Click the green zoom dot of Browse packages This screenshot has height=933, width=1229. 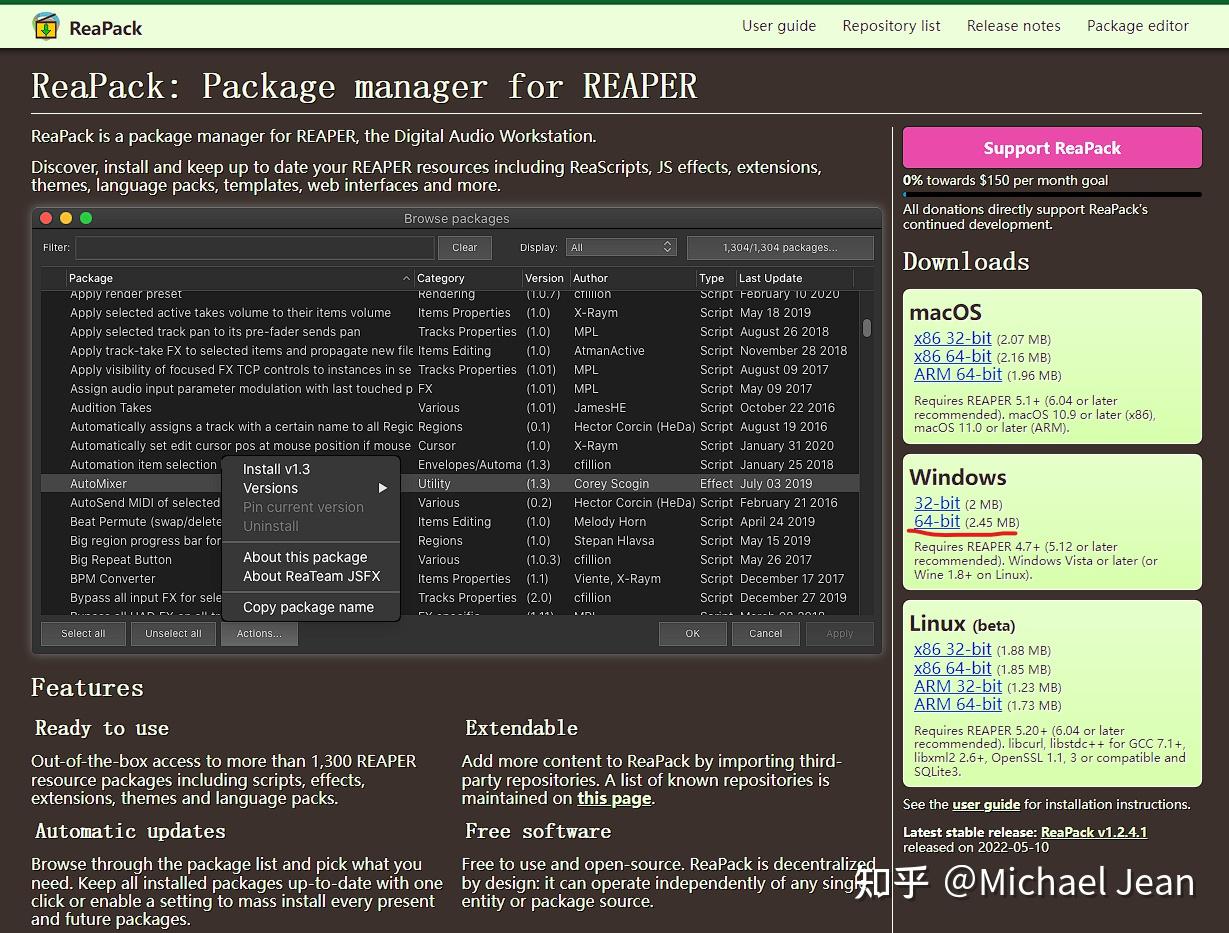click(x=86, y=218)
